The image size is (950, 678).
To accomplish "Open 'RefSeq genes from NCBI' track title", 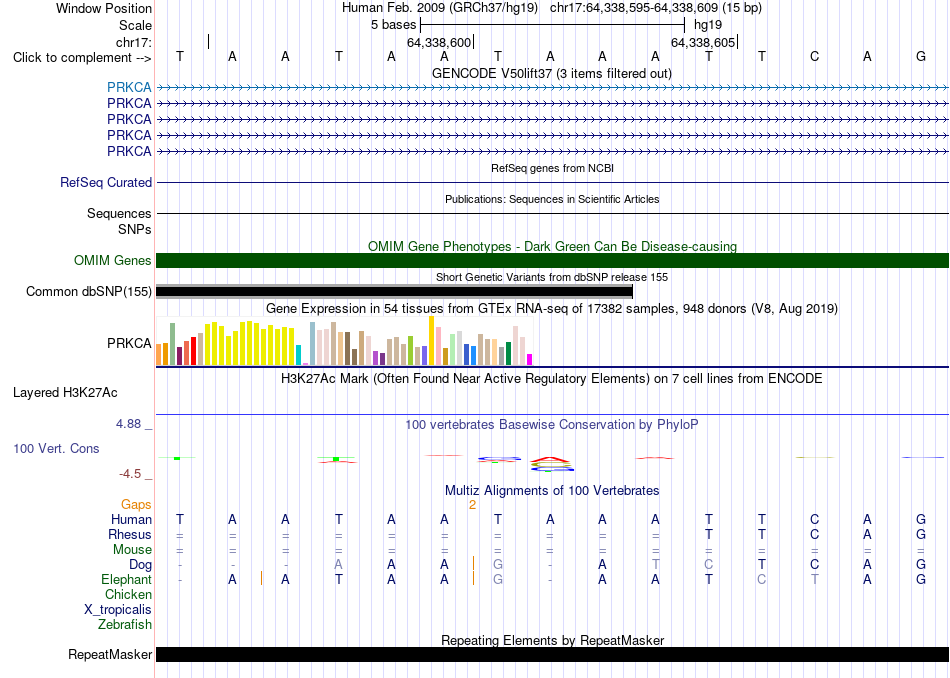I will tap(552, 168).
